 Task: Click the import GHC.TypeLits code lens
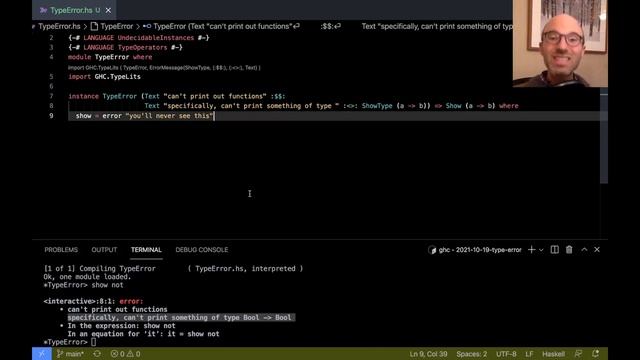pyautogui.click(x=164, y=68)
